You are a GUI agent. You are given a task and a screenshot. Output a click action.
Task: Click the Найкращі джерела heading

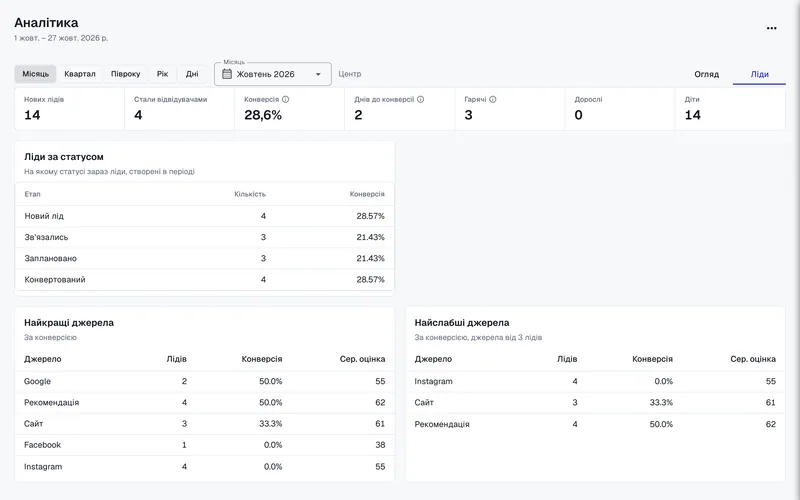[x=69, y=322]
